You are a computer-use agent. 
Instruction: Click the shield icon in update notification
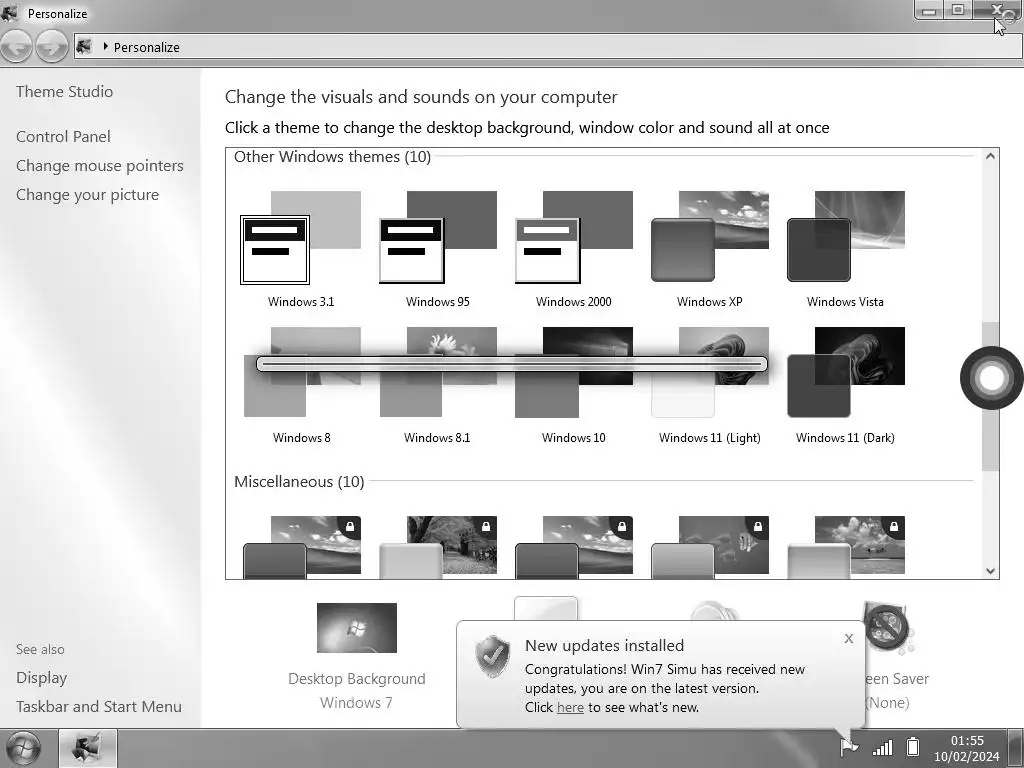(x=492, y=656)
